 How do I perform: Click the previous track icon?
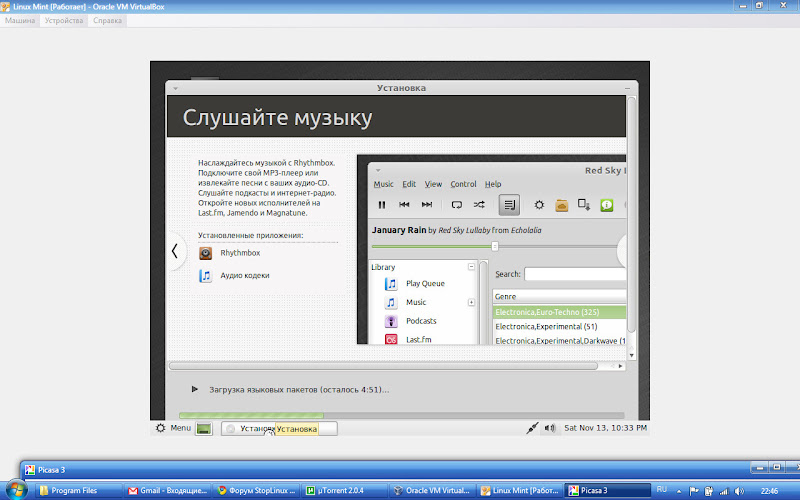tap(404, 205)
